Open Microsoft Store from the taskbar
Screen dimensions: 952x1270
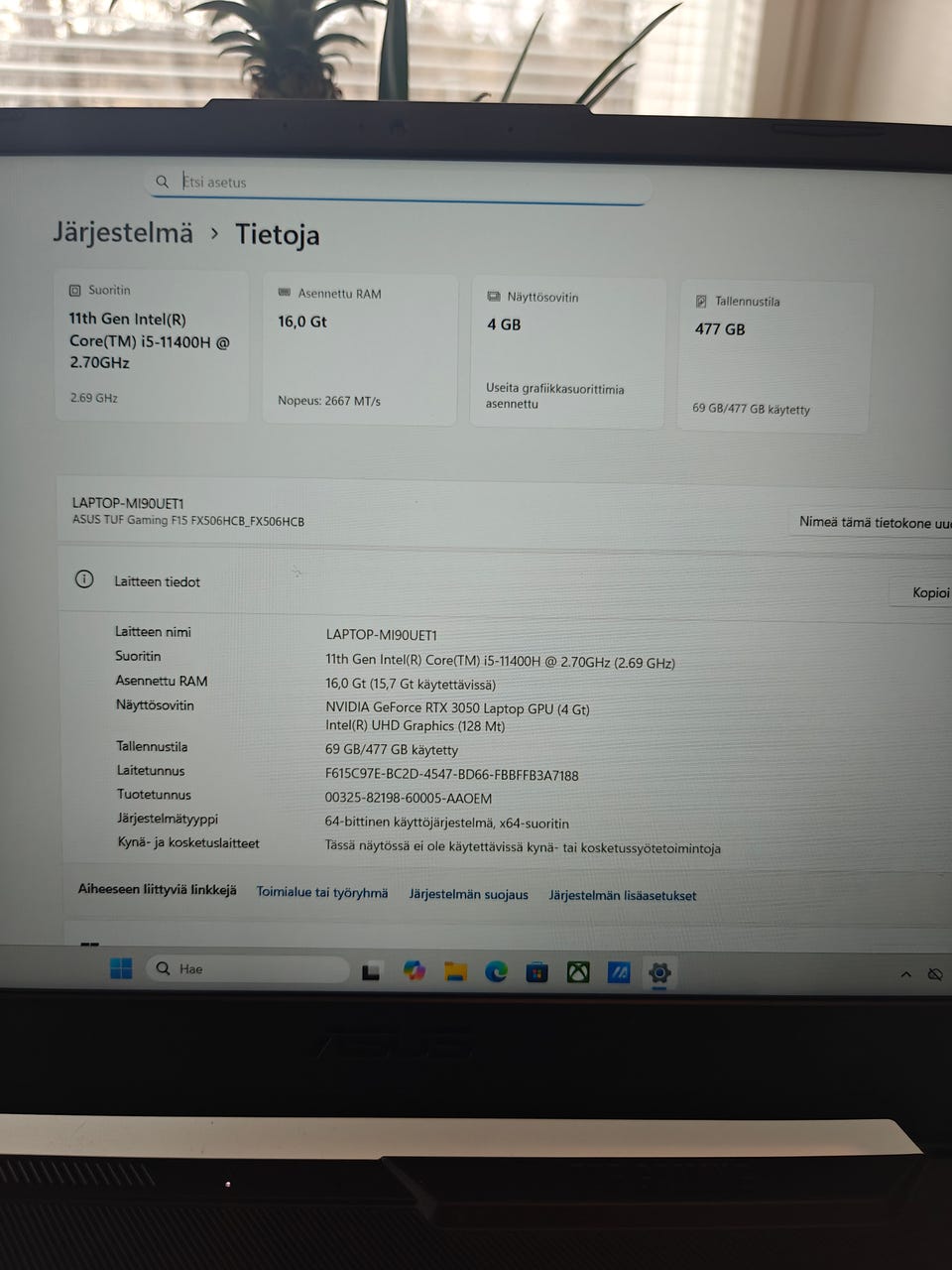click(x=536, y=972)
